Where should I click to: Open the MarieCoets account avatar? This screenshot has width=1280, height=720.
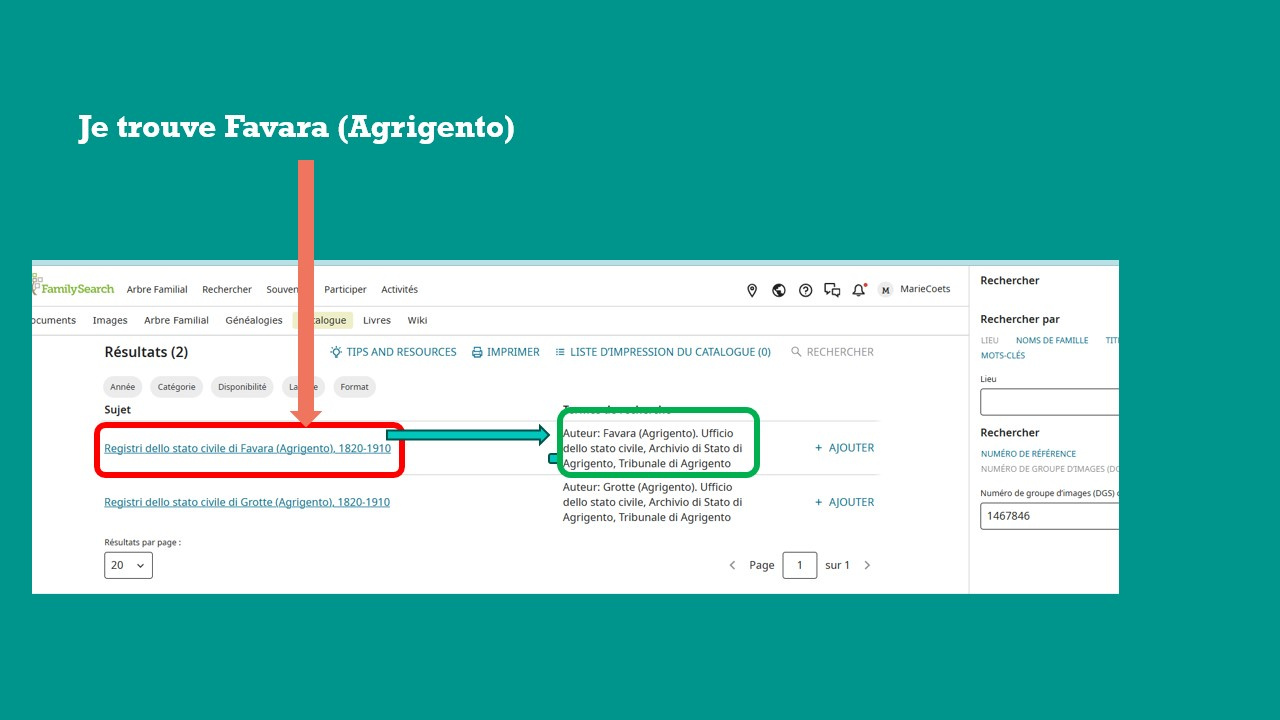pyautogui.click(x=885, y=290)
